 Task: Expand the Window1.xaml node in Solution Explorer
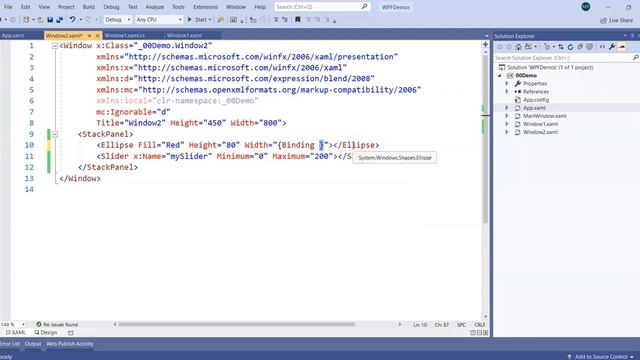pos(507,124)
